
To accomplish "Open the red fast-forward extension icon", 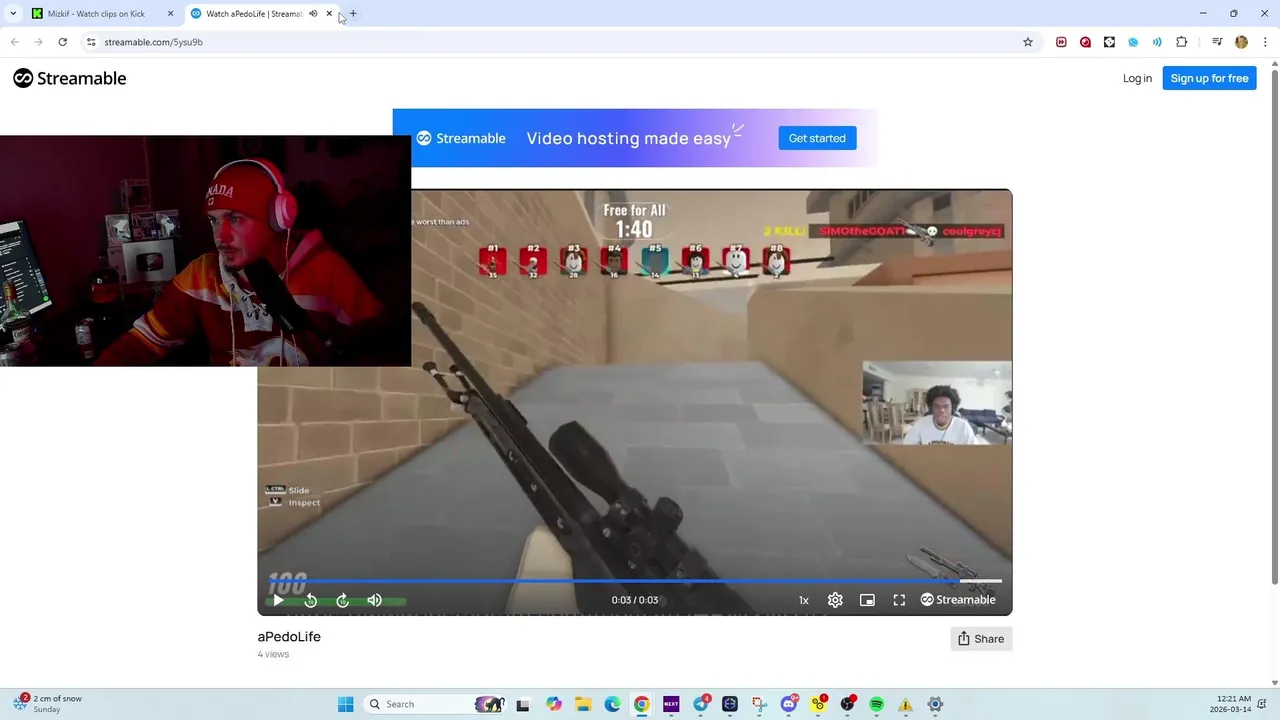I will (1061, 42).
